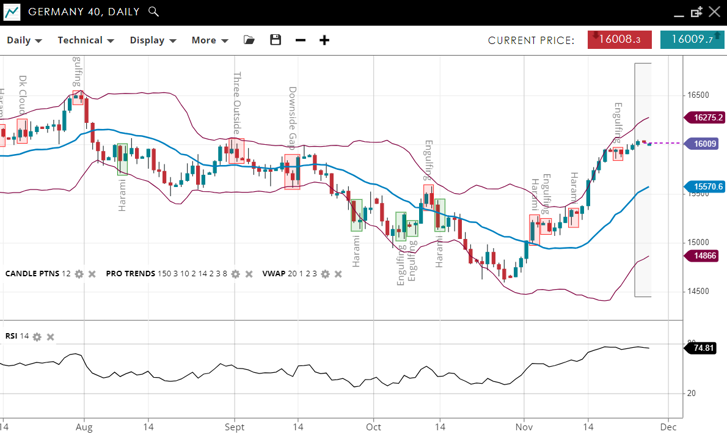Image resolution: width=727 pixels, height=437 pixels.
Task: Click the magnifier search icon beside Germany 40
Action: [153, 12]
